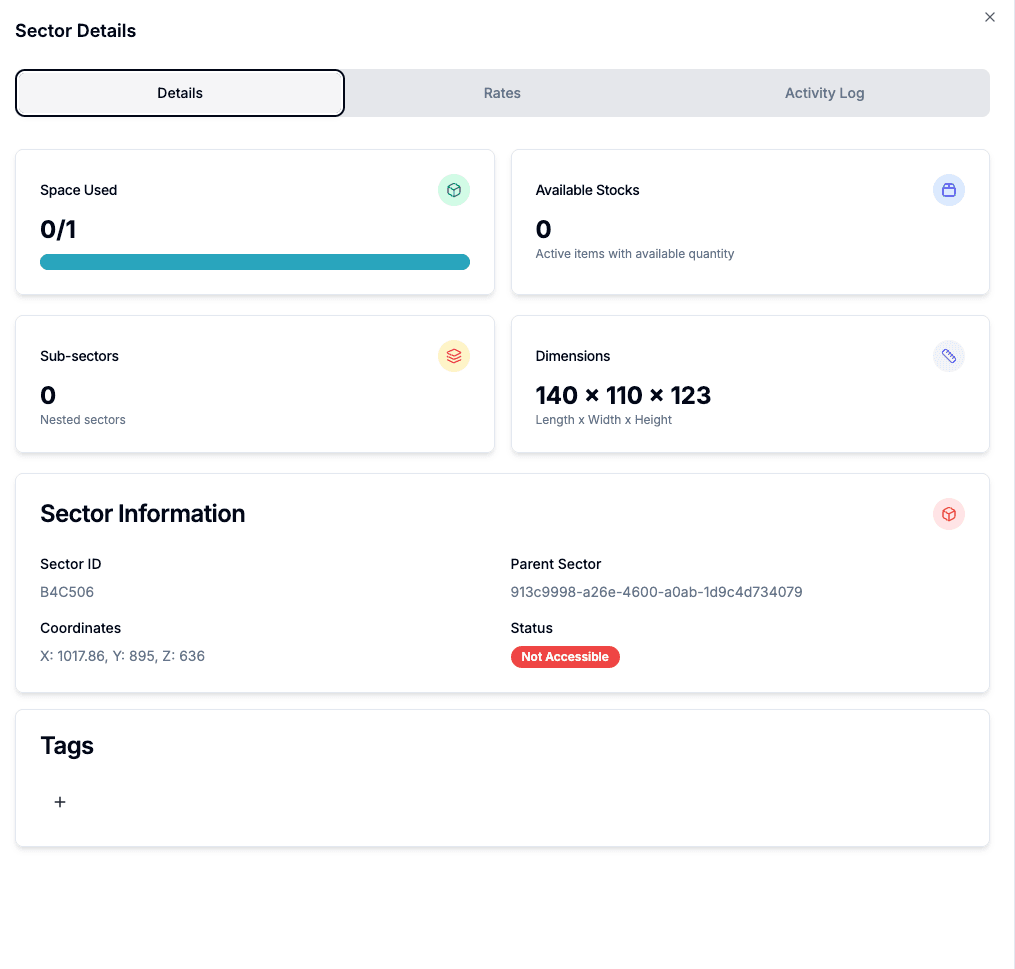Close the Sector Details panel
Image resolution: width=1015 pixels, height=969 pixels.
coord(990,17)
